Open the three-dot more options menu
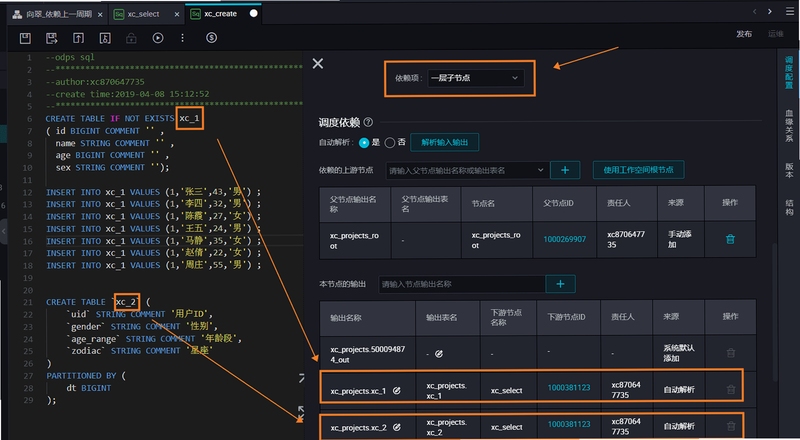Screen dimensions: 800x440 click(x=182, y=38)
